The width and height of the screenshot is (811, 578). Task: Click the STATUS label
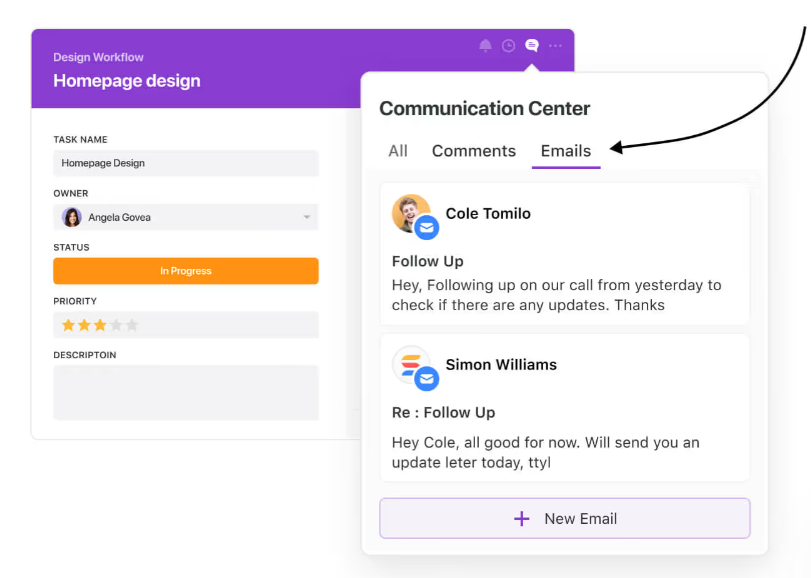[x=71, y=248]
